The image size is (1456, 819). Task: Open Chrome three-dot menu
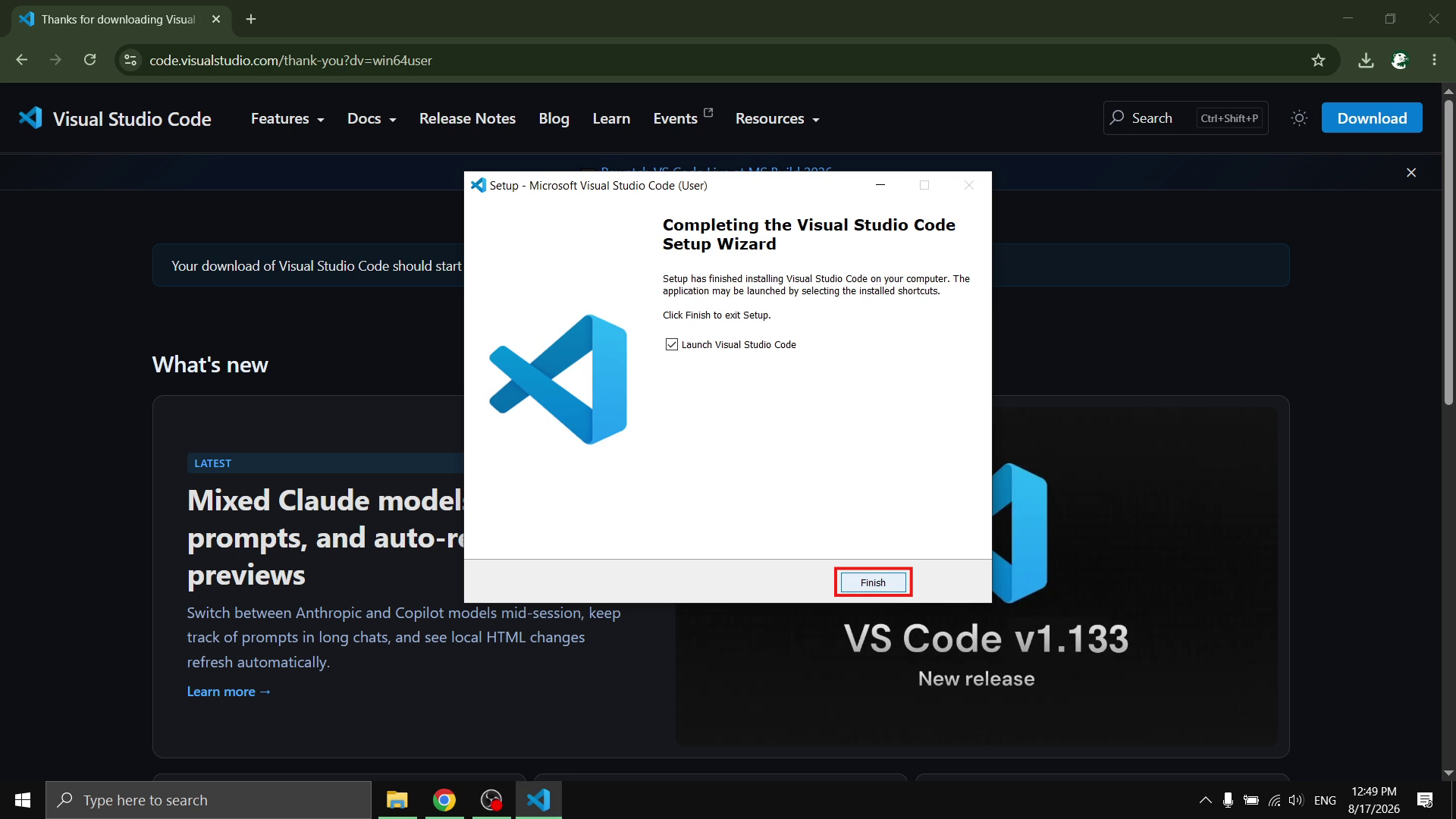pos(1434,60)
